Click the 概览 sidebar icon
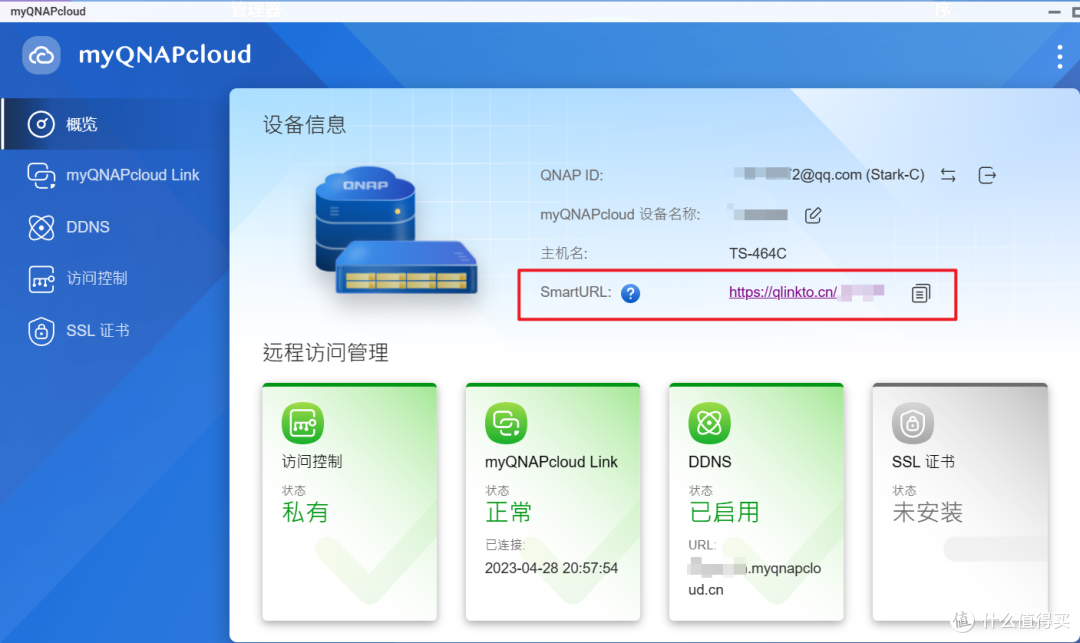The width and height of the screenshot is (1080, 643). 41,125
